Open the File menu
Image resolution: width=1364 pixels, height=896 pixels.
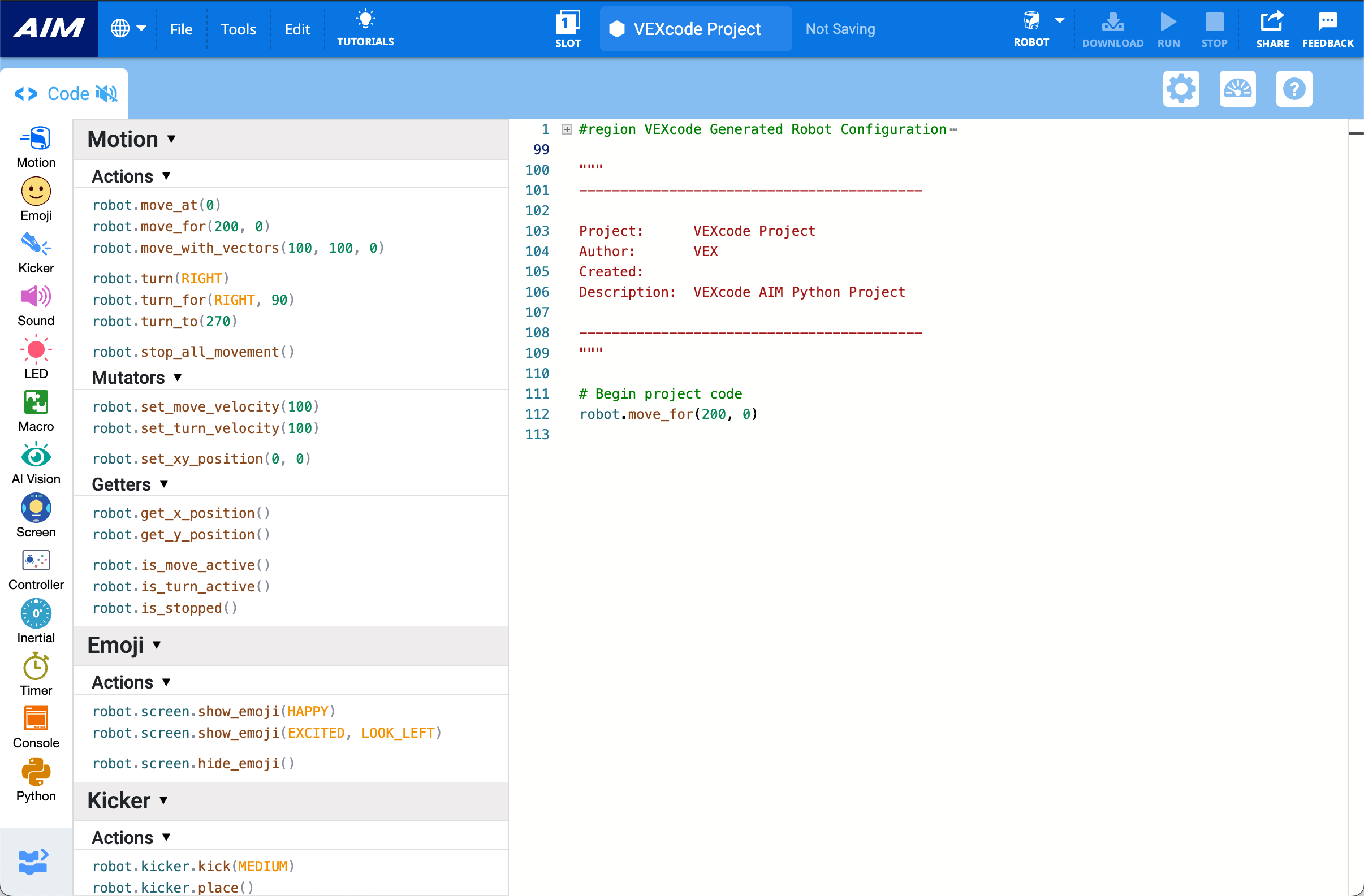pos(180,29)
